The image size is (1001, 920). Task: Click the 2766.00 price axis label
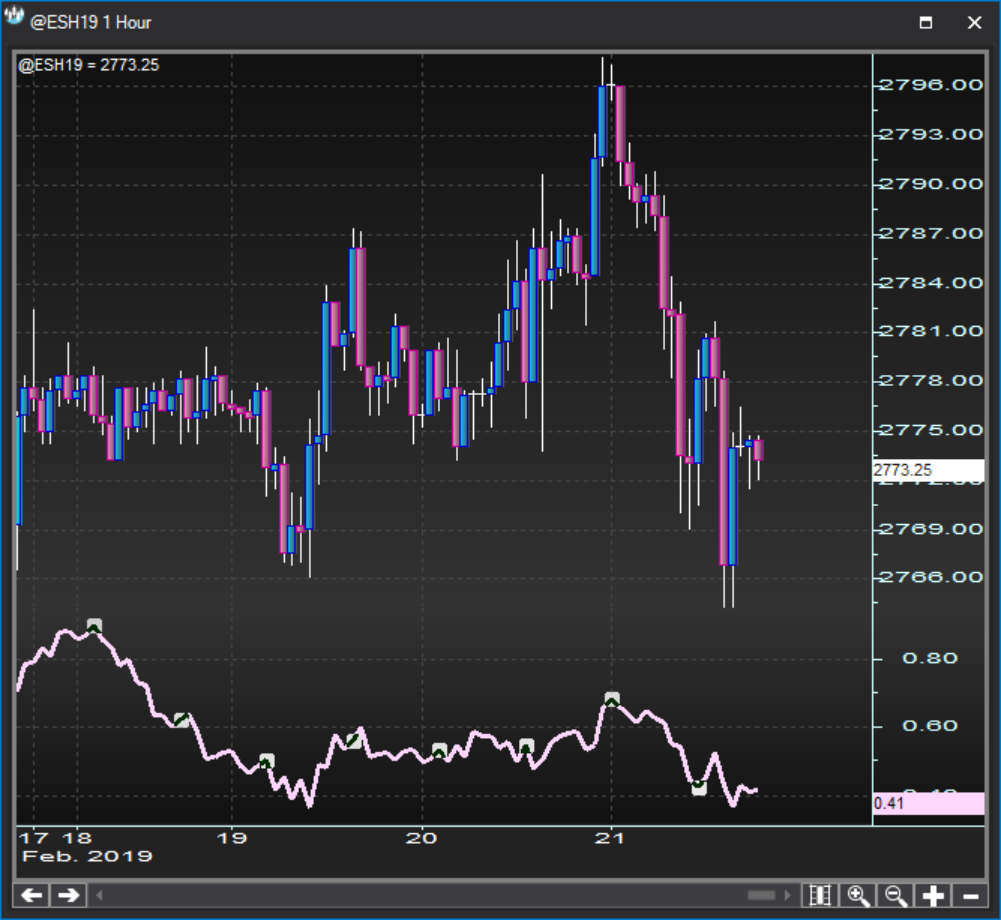coord(931,578)
